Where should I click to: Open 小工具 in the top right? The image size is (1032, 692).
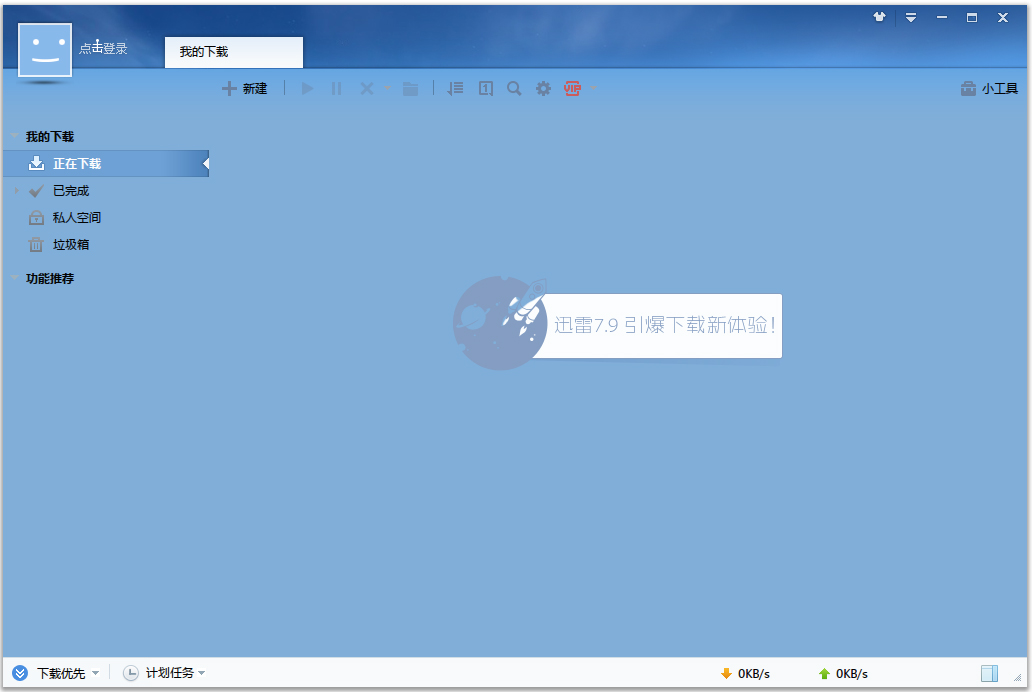point(988,88)
